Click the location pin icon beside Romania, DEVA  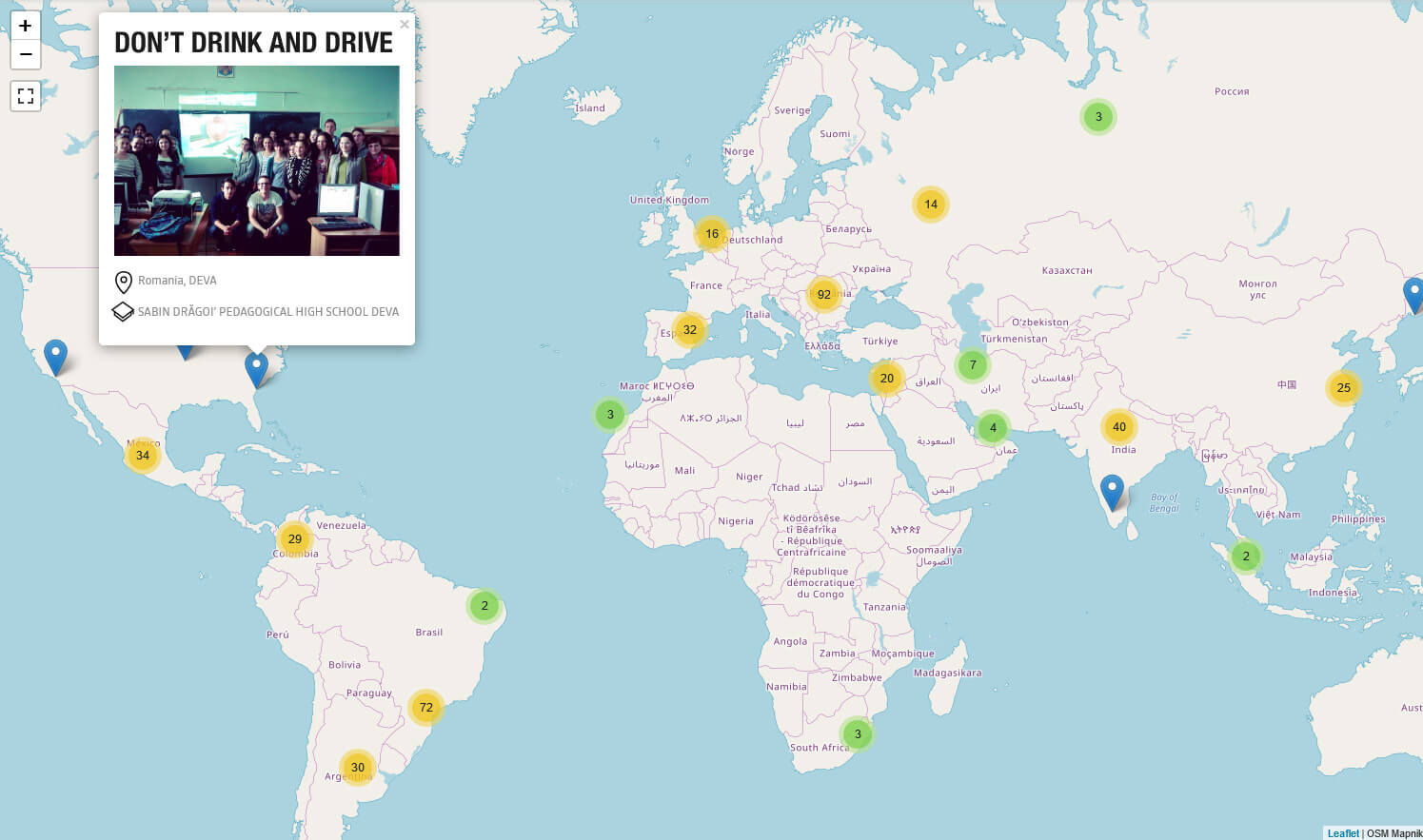[x=123, y=281]
